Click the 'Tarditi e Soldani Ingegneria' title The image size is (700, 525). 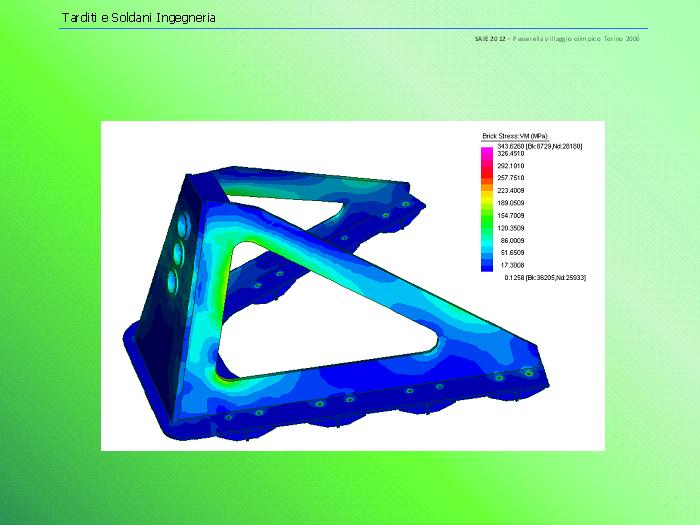point(138,18)
